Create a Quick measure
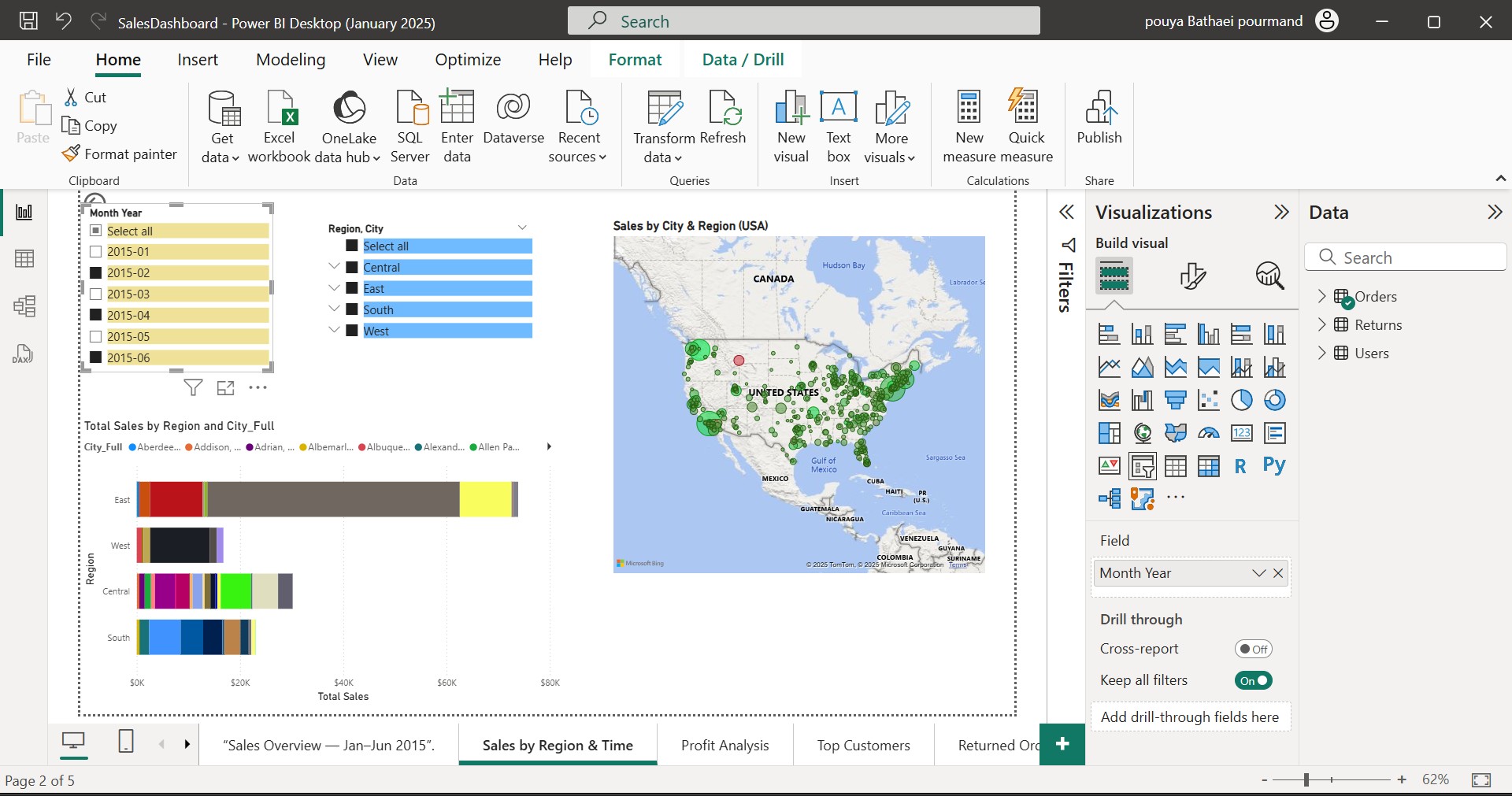 1026,126
